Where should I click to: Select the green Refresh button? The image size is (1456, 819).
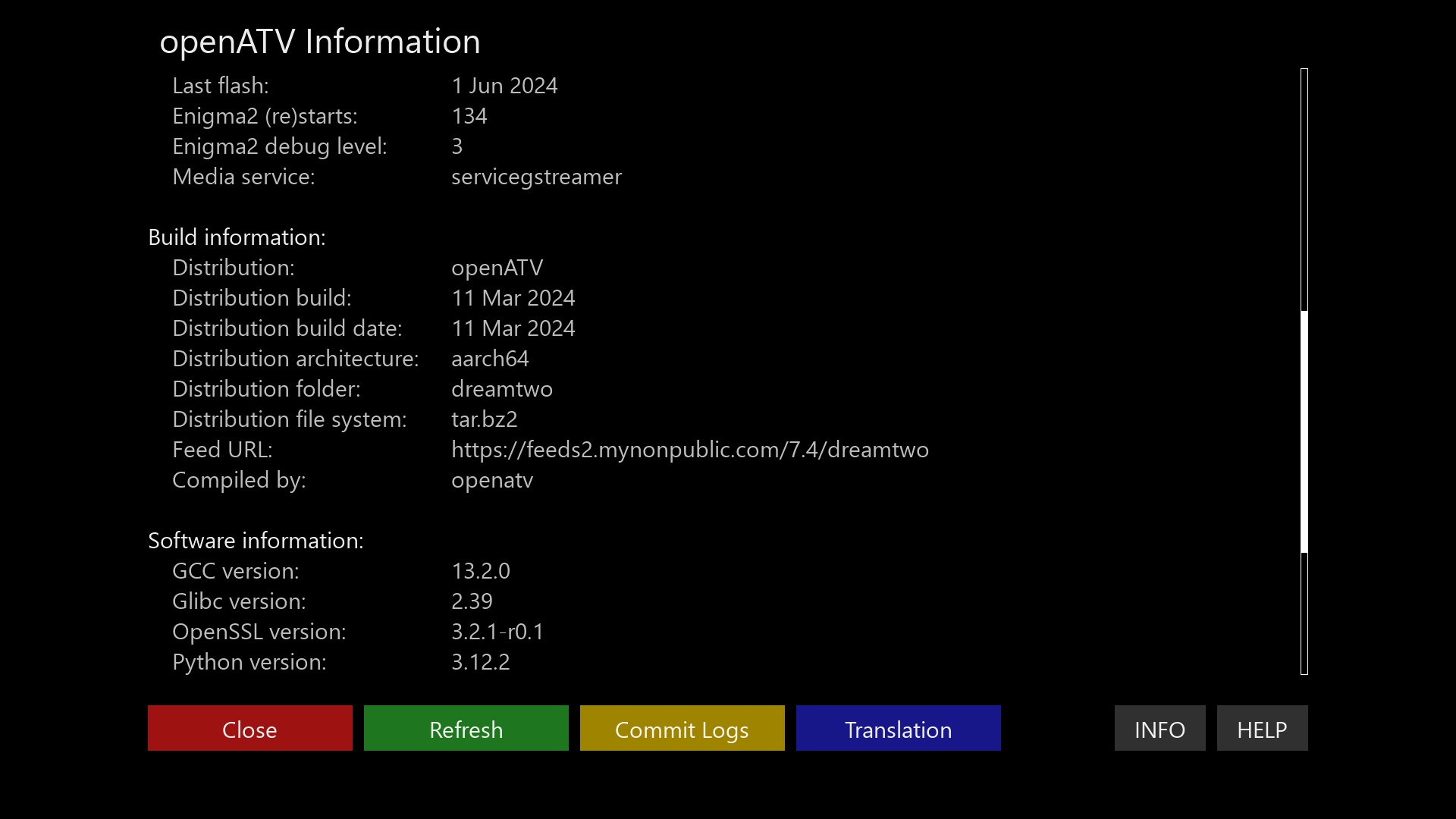pyautogui.click(x=466, y=728)
